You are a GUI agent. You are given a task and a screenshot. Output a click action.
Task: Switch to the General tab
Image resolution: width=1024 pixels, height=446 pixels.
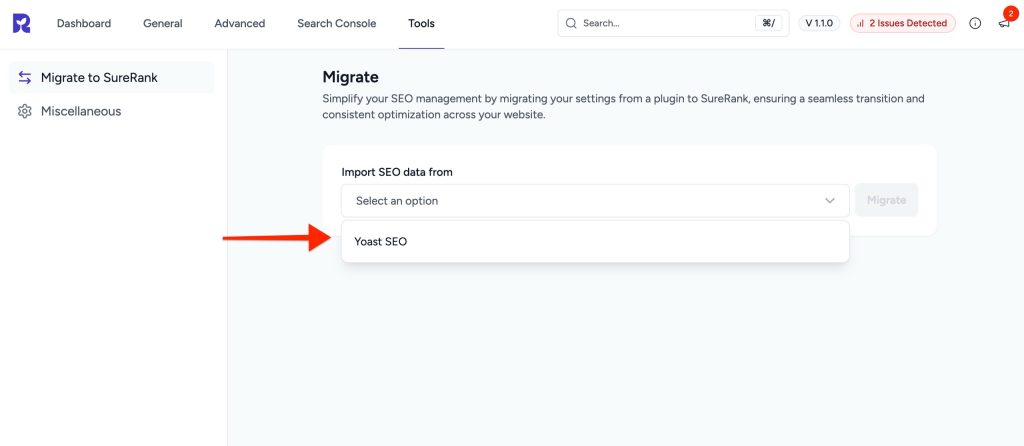point(163,24)
